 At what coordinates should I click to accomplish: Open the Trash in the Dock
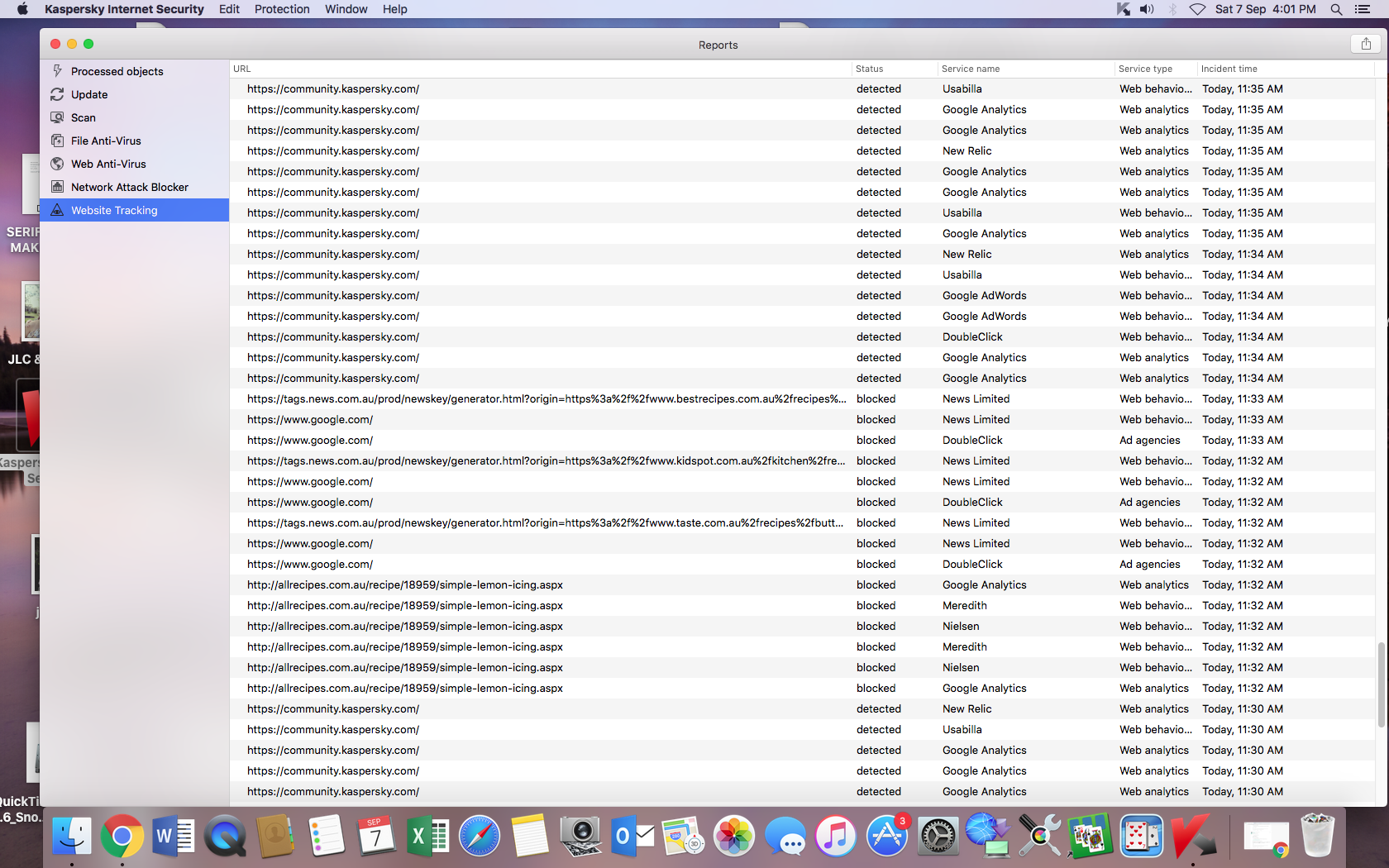(1317, 836)
